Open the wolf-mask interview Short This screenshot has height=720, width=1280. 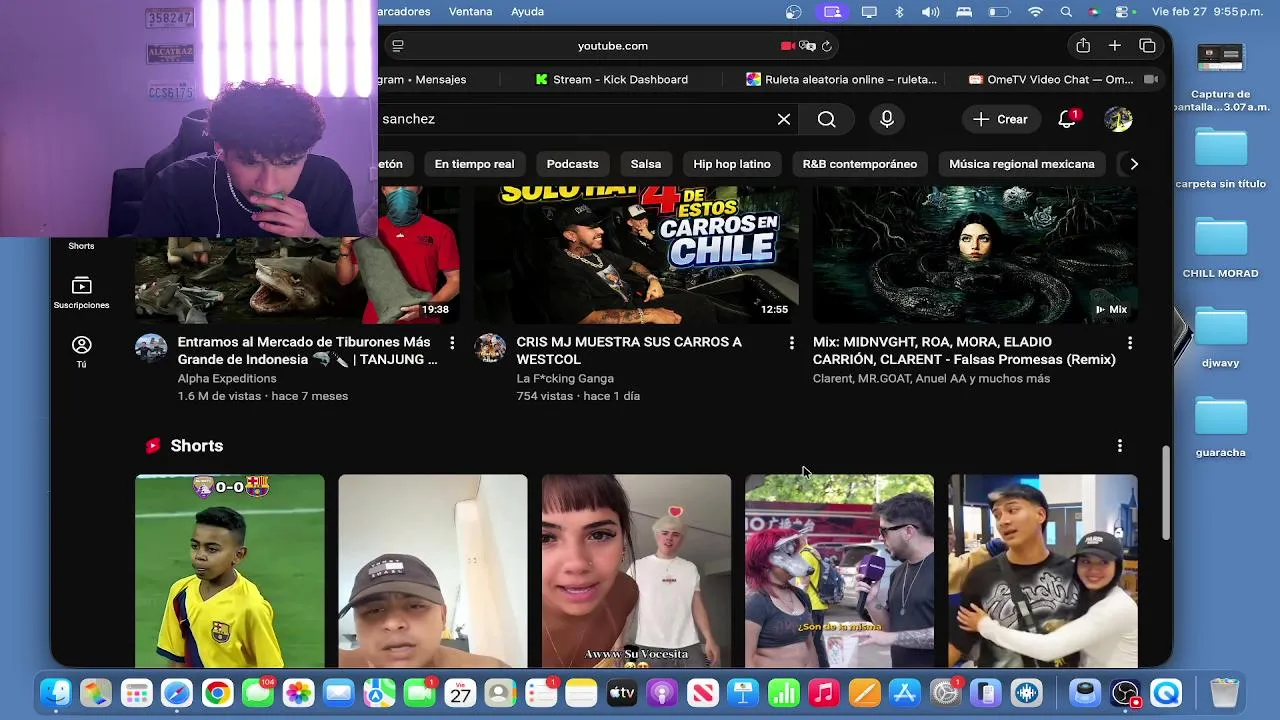[x=839, y=570]
